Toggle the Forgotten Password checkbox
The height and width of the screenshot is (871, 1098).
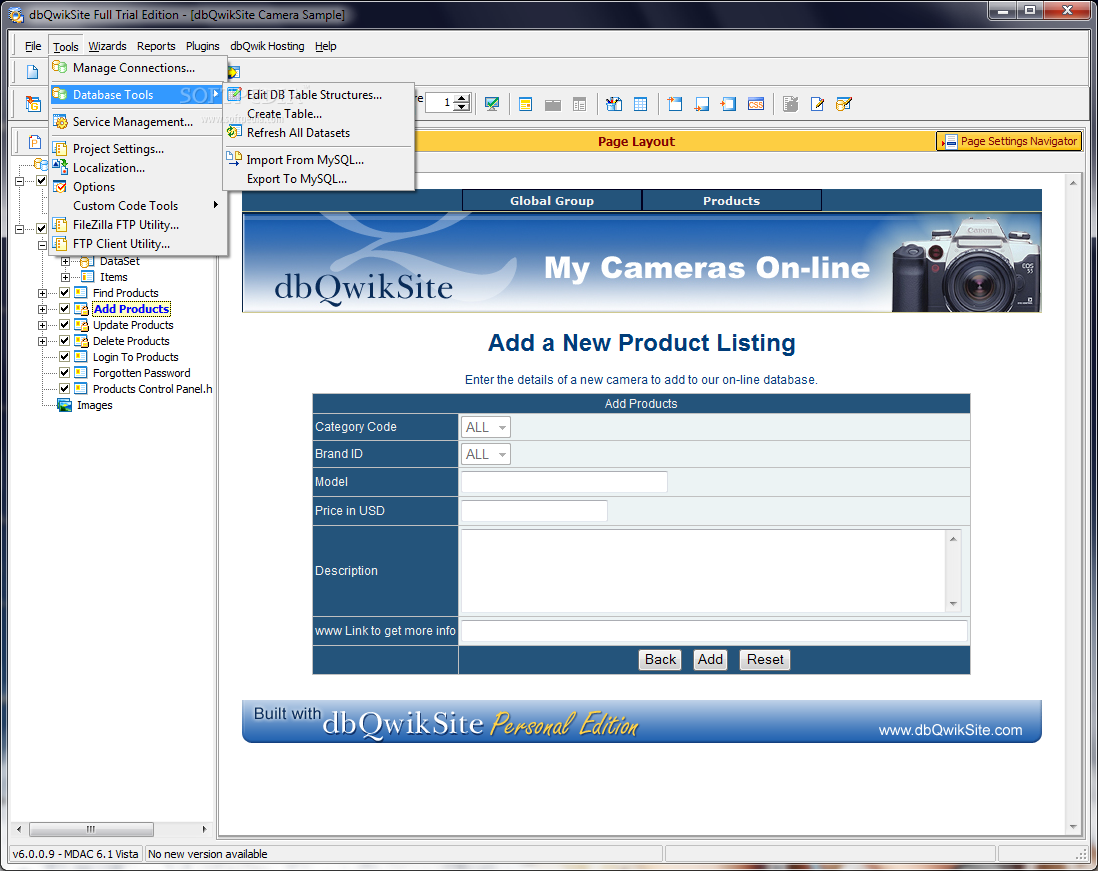64,373
